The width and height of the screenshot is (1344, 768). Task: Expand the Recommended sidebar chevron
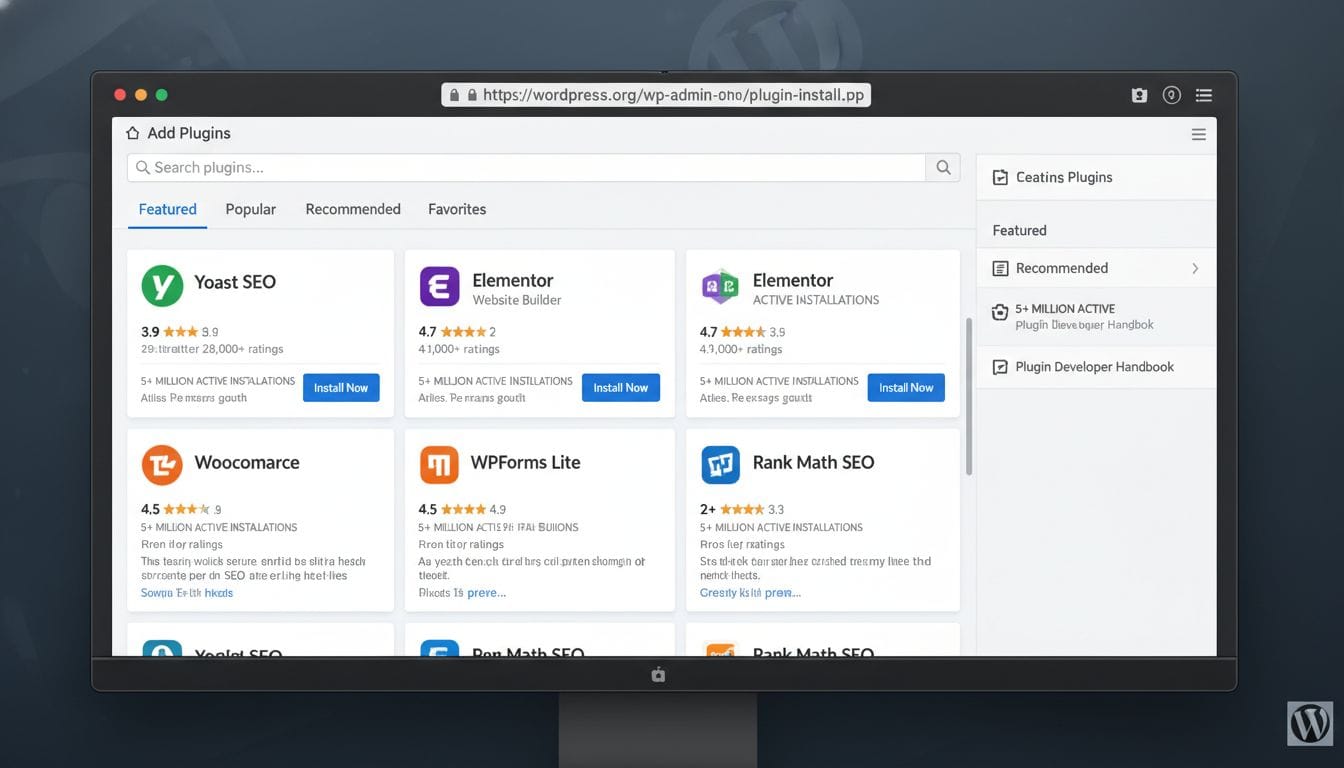(1195, 268)
